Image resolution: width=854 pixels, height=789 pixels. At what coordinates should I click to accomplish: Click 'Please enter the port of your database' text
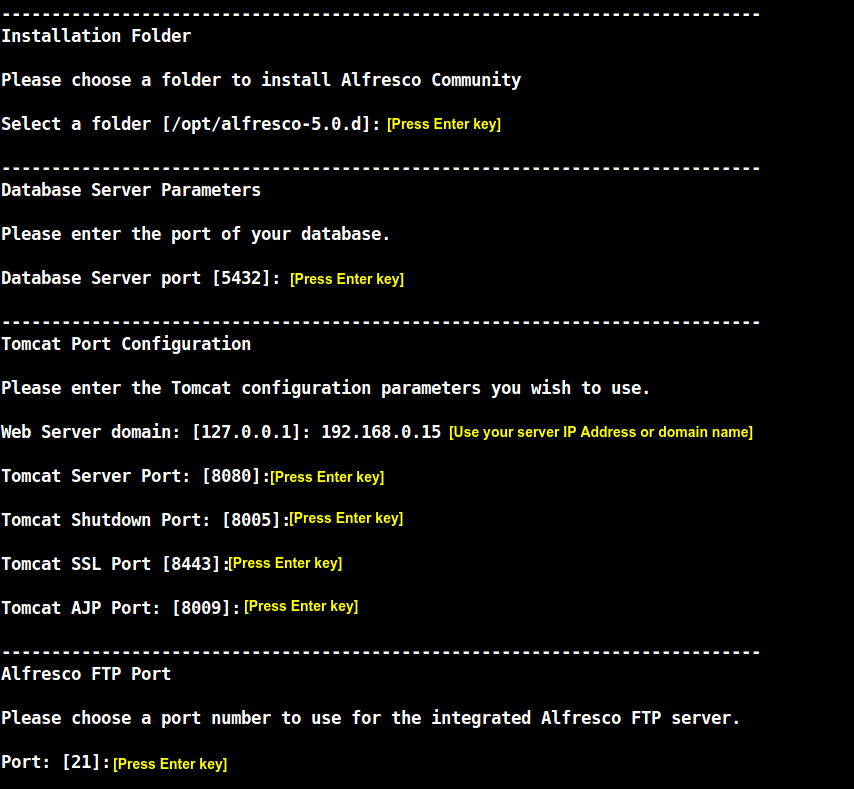point(196,234)
